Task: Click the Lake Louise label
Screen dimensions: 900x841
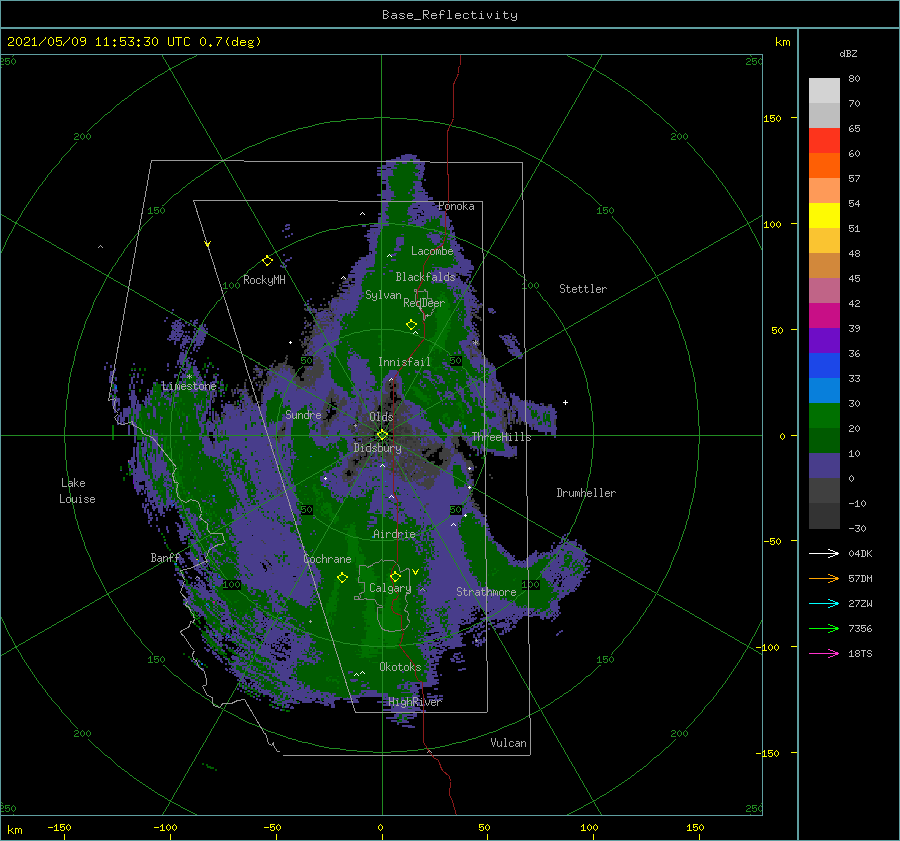Action: pos(77,491)
